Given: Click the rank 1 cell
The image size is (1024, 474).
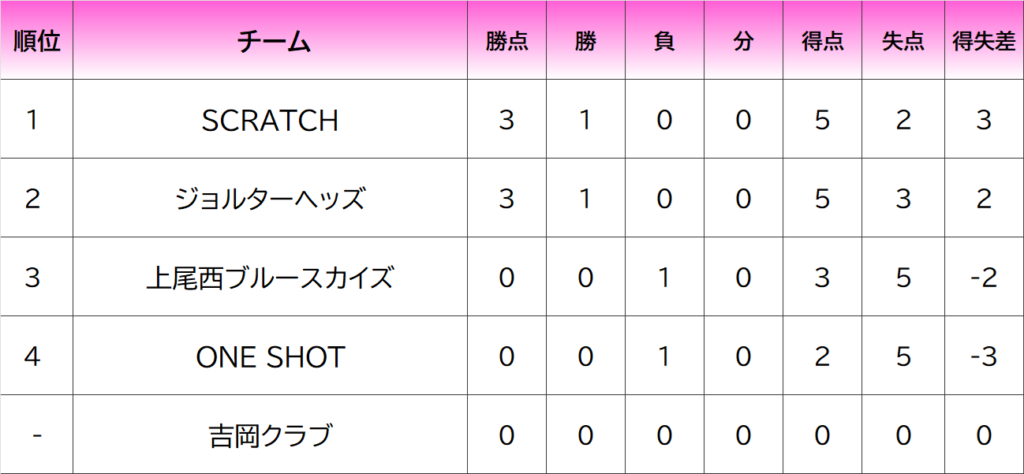Looking at the screenshot, I should [37, 119].
